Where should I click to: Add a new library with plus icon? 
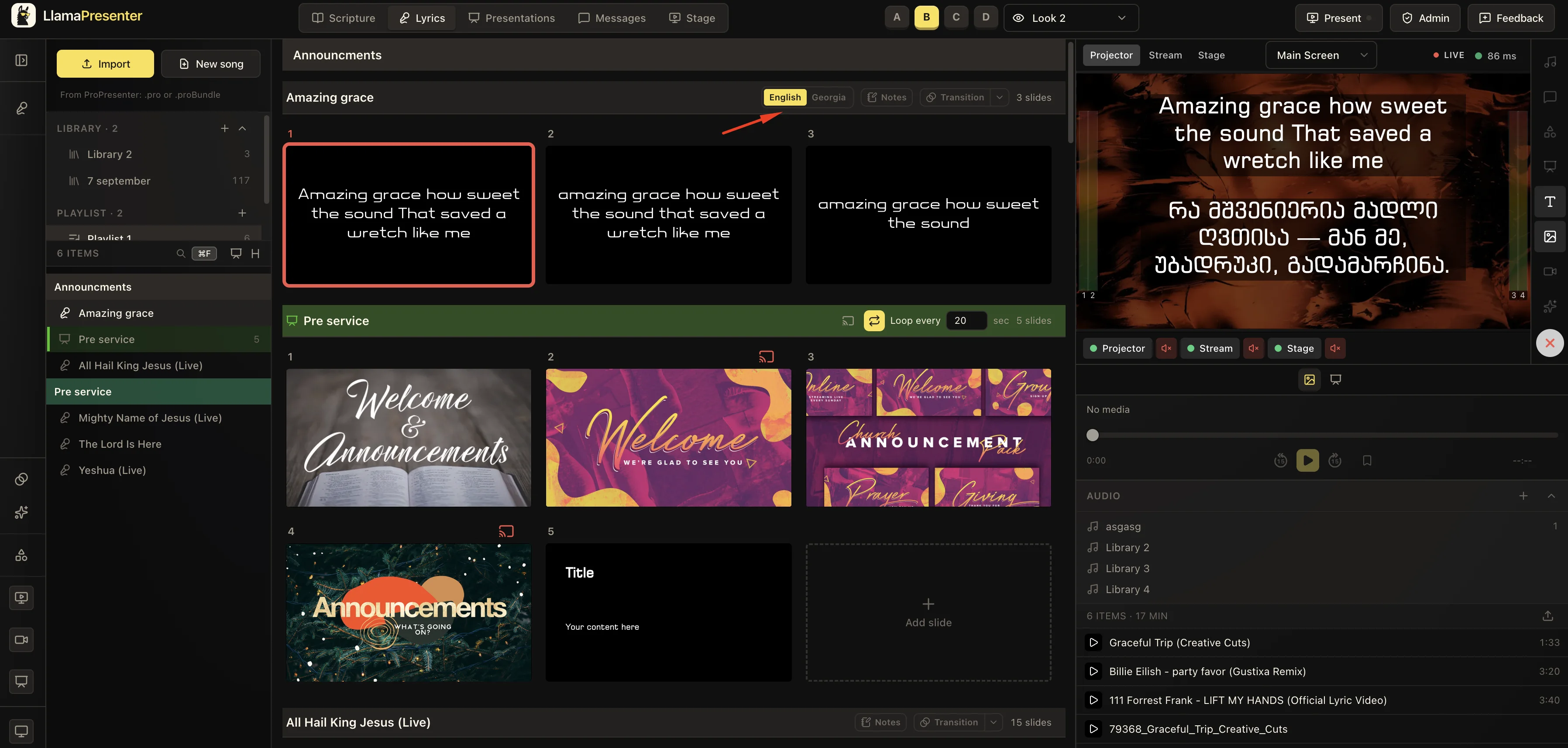(x=225, y=128)
